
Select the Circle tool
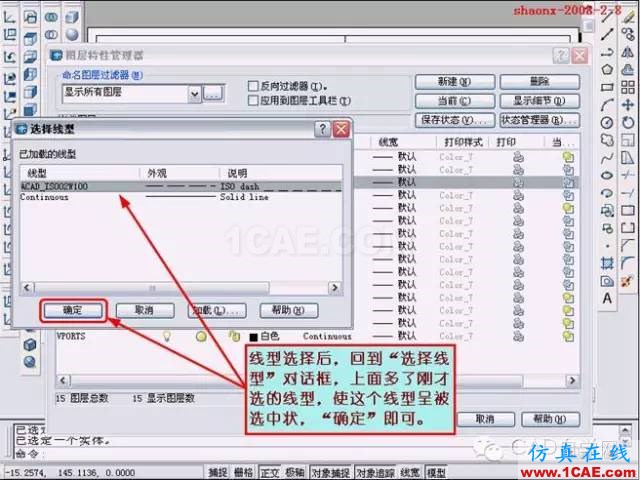pyautogui.click(x=607, y=122)
